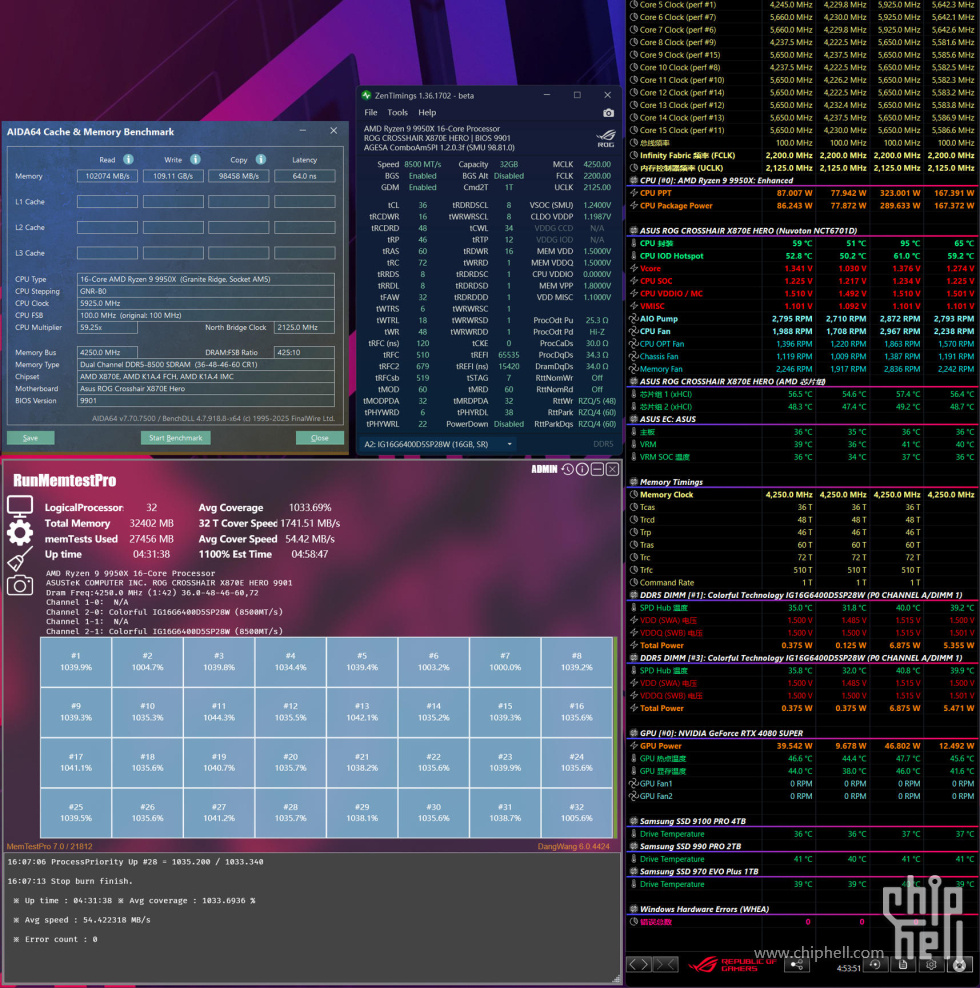Click the Memory Read value field 102074 MB/s

point(107,176)
